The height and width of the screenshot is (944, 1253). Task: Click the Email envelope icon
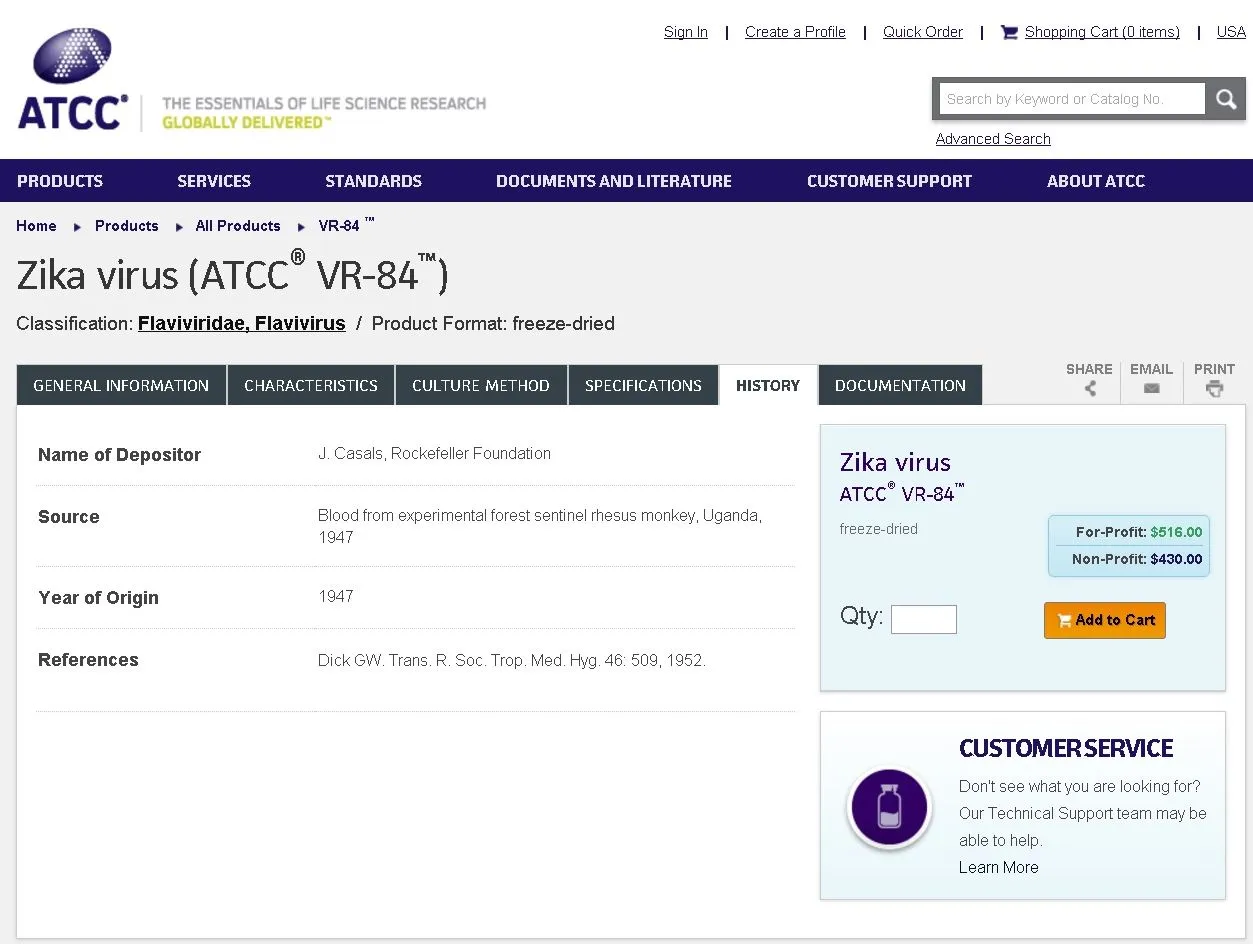click(1151, 388)
